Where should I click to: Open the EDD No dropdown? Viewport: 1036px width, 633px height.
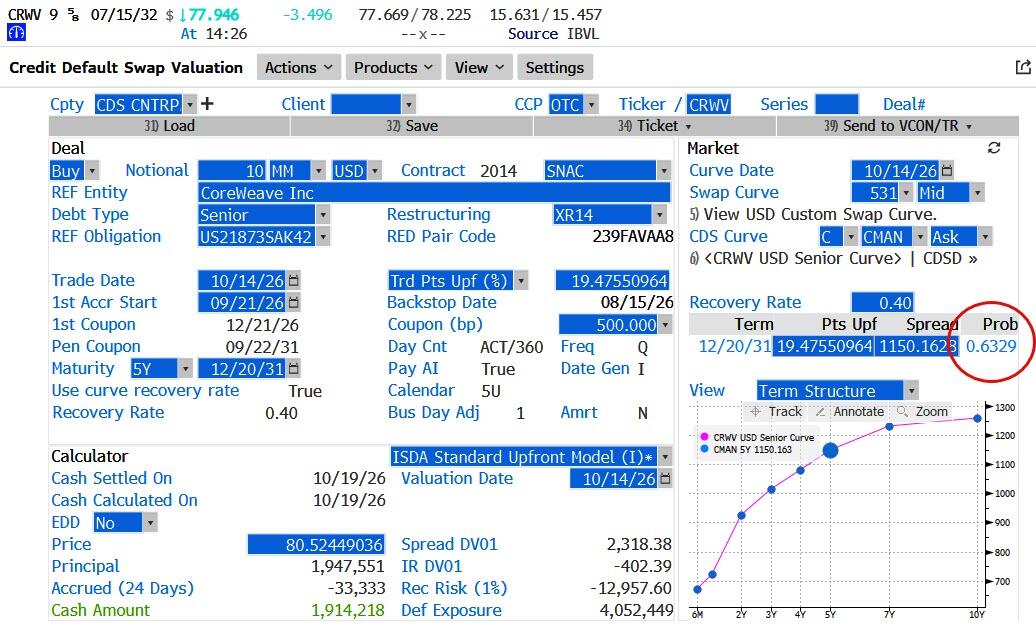tap(151, 523)
